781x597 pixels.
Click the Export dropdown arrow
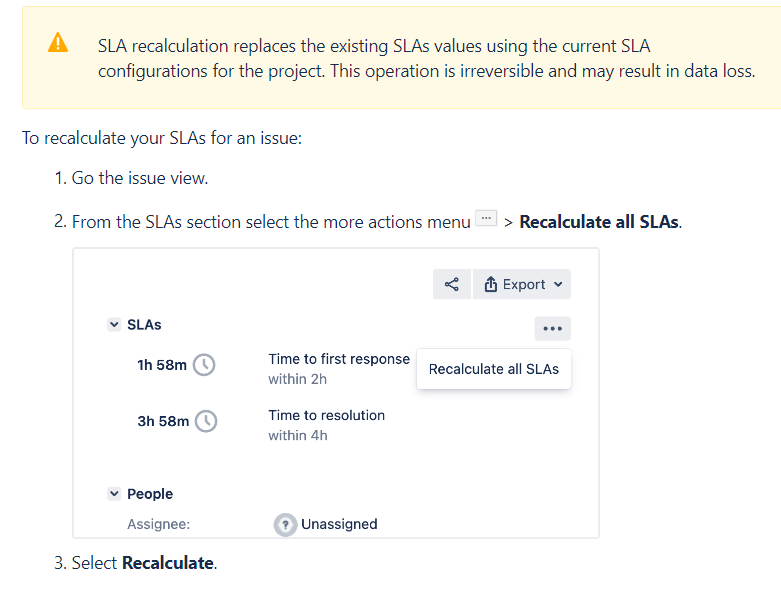click(x=558, y=284)
